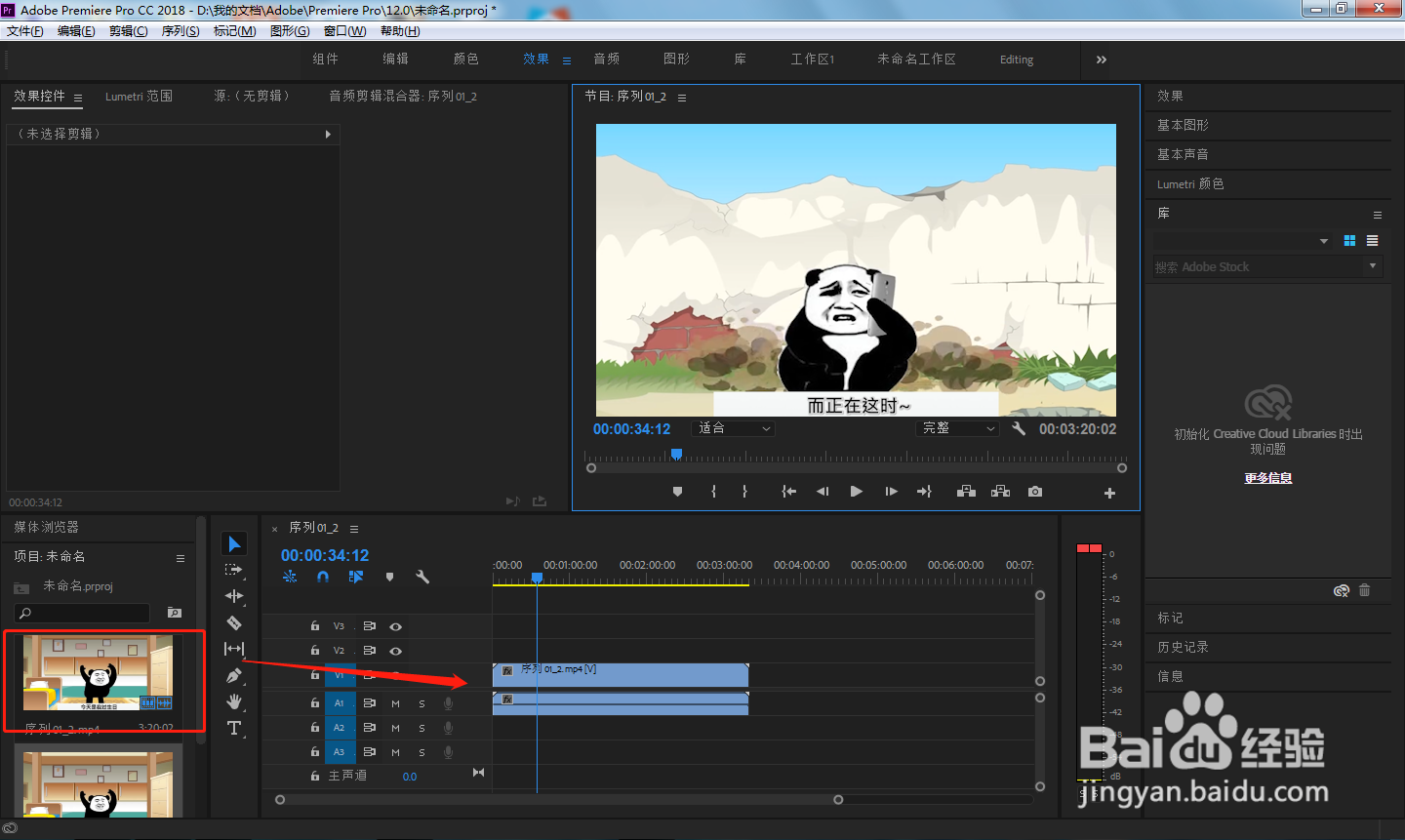
Task: Open zoom level dropdown showing 适合
Action: pyautogui.click(x=733, y=428)
